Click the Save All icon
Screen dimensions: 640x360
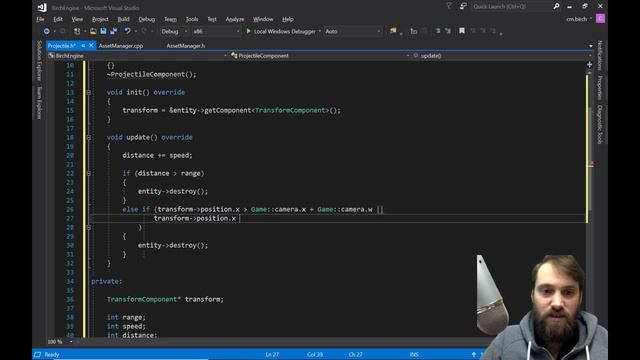(x=113, y=31)
